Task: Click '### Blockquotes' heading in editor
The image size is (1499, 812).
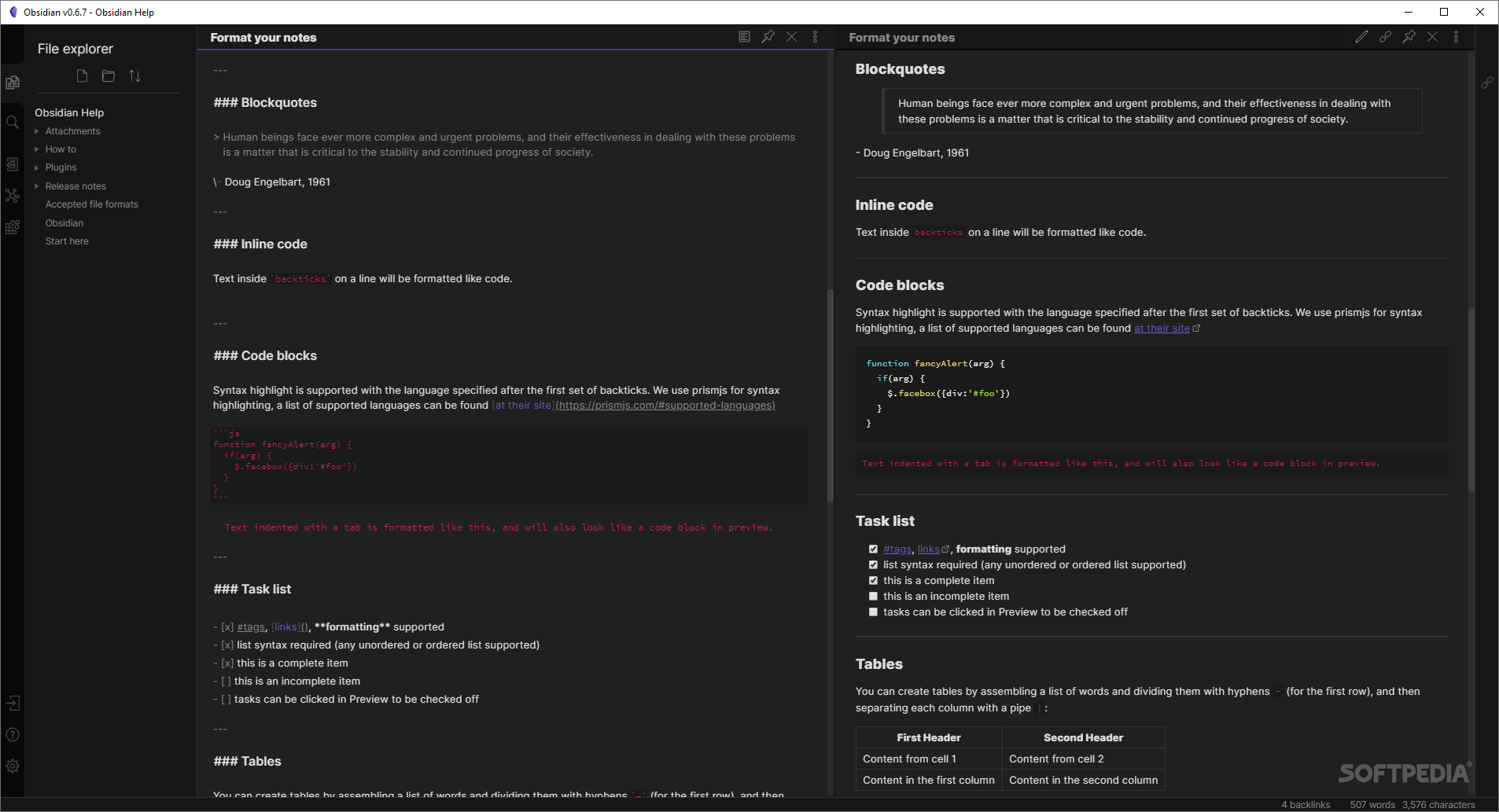Action: point(265,103)
